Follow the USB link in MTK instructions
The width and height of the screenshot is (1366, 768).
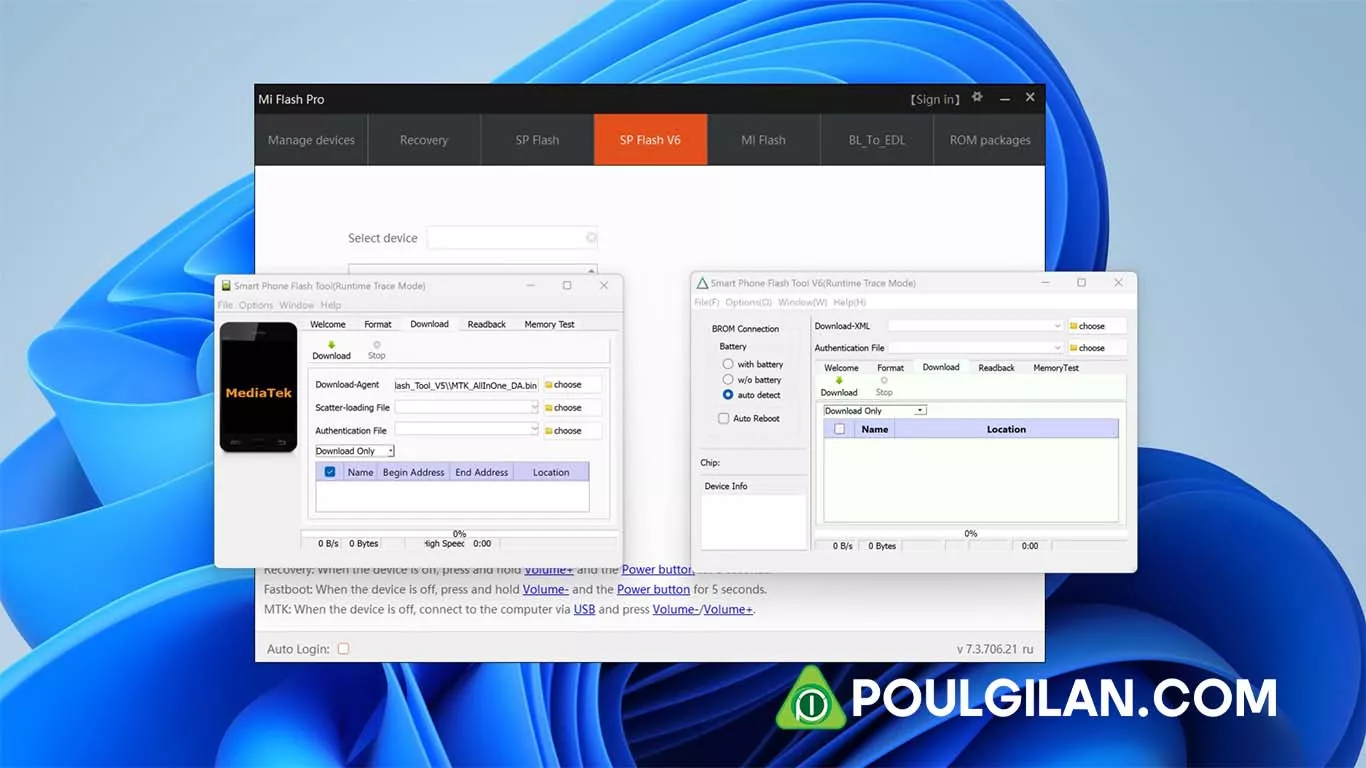tap(584, 609)
